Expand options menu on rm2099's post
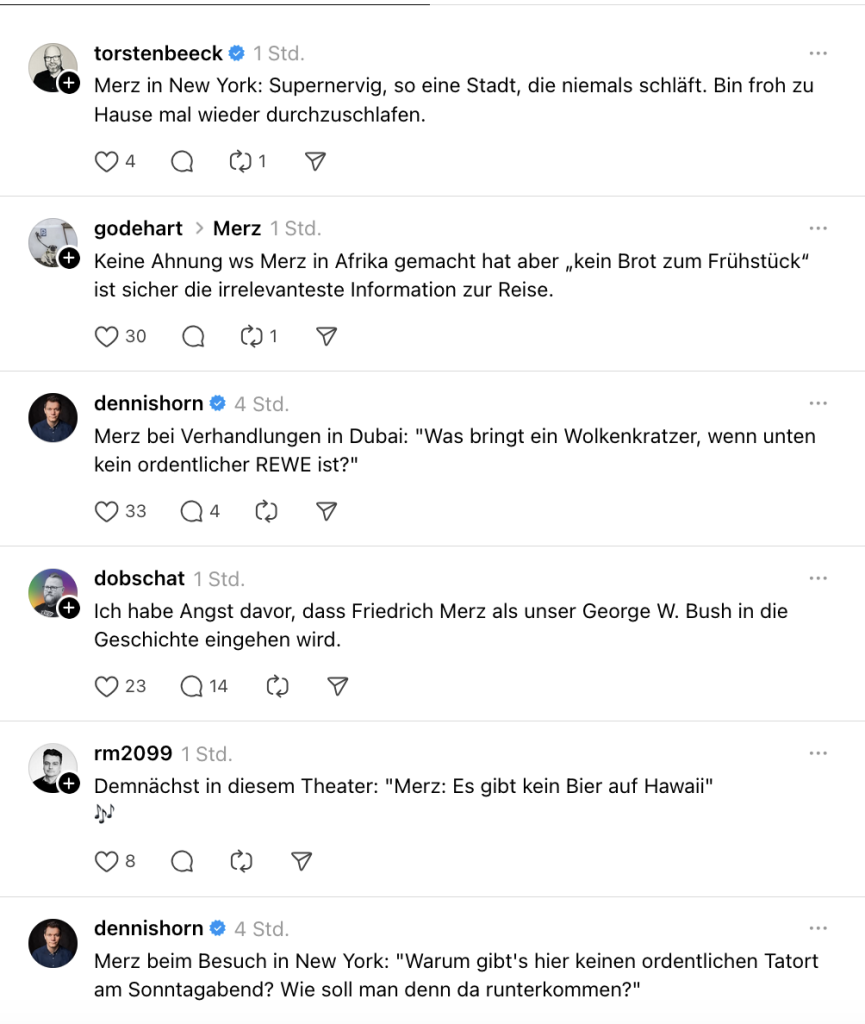The image size is (865, 1024). click(818, 753)
